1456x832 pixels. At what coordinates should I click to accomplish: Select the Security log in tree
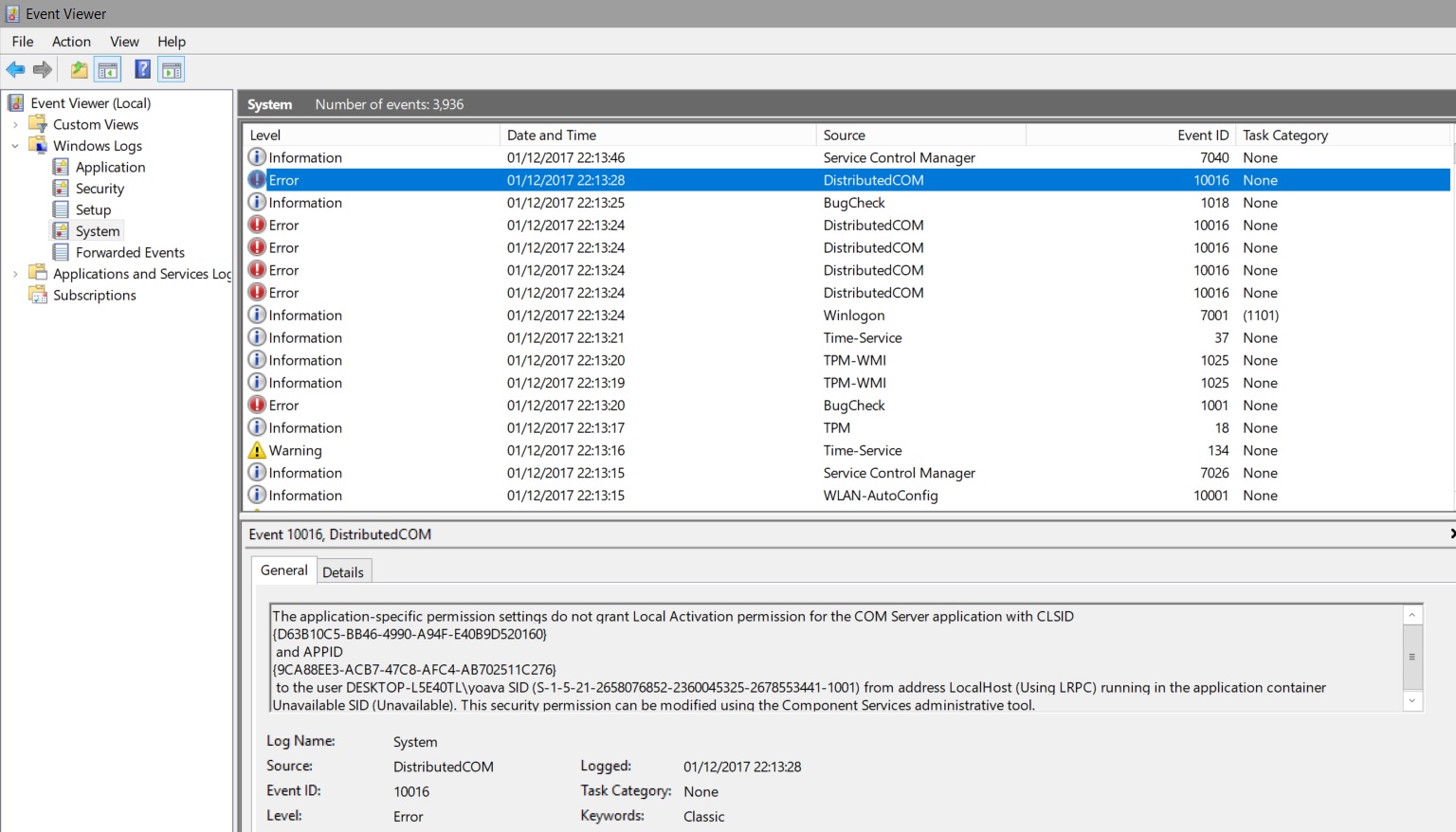tap(100, 189)
